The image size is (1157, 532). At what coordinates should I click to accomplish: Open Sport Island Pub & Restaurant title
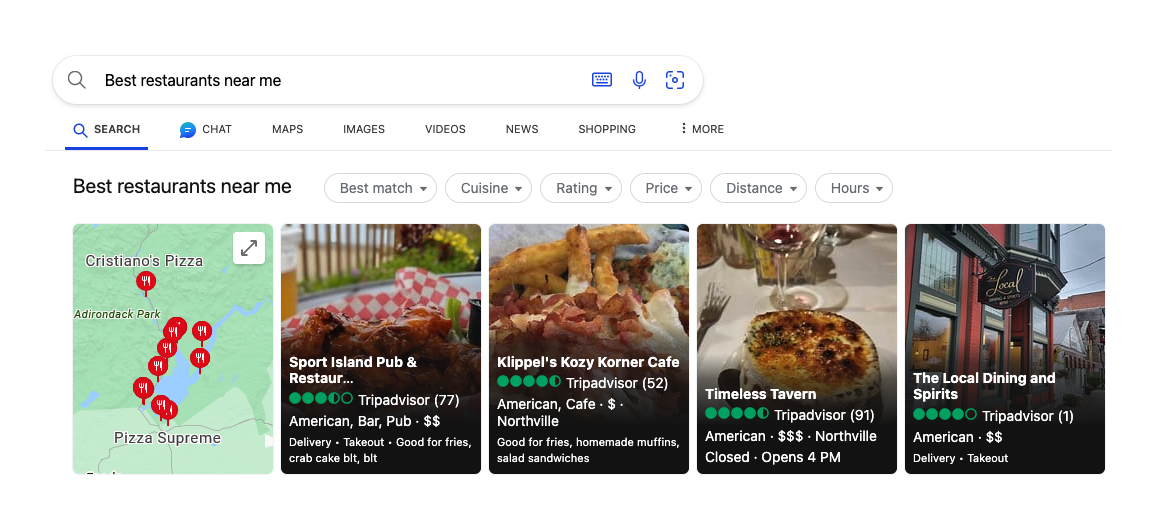coord(353,370)
